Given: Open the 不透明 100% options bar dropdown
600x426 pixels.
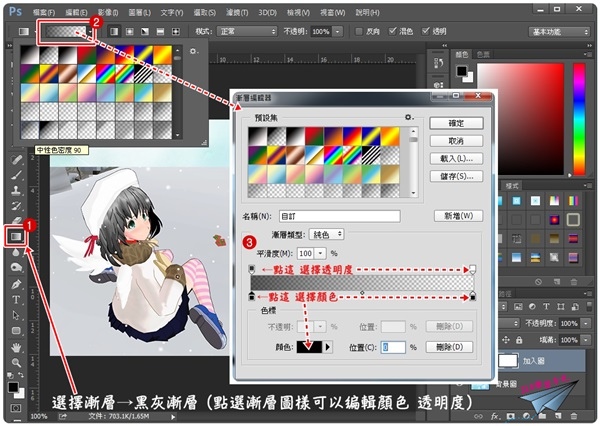Looking at the screenshot, I should pyautogui.click(x=338, y=31).
